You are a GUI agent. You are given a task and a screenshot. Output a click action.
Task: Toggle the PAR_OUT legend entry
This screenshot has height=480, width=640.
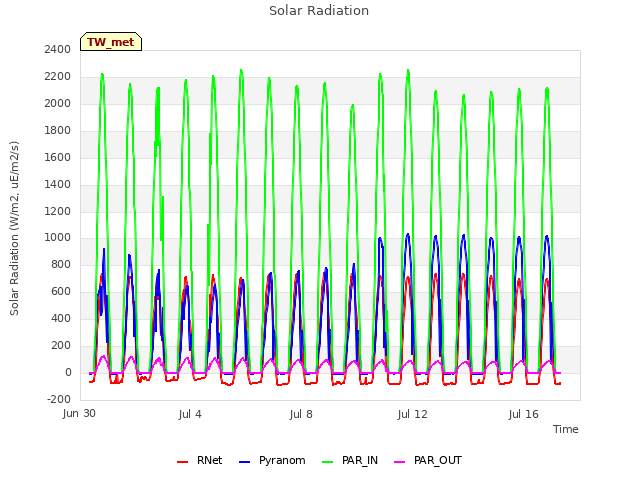tap(428, 460)
